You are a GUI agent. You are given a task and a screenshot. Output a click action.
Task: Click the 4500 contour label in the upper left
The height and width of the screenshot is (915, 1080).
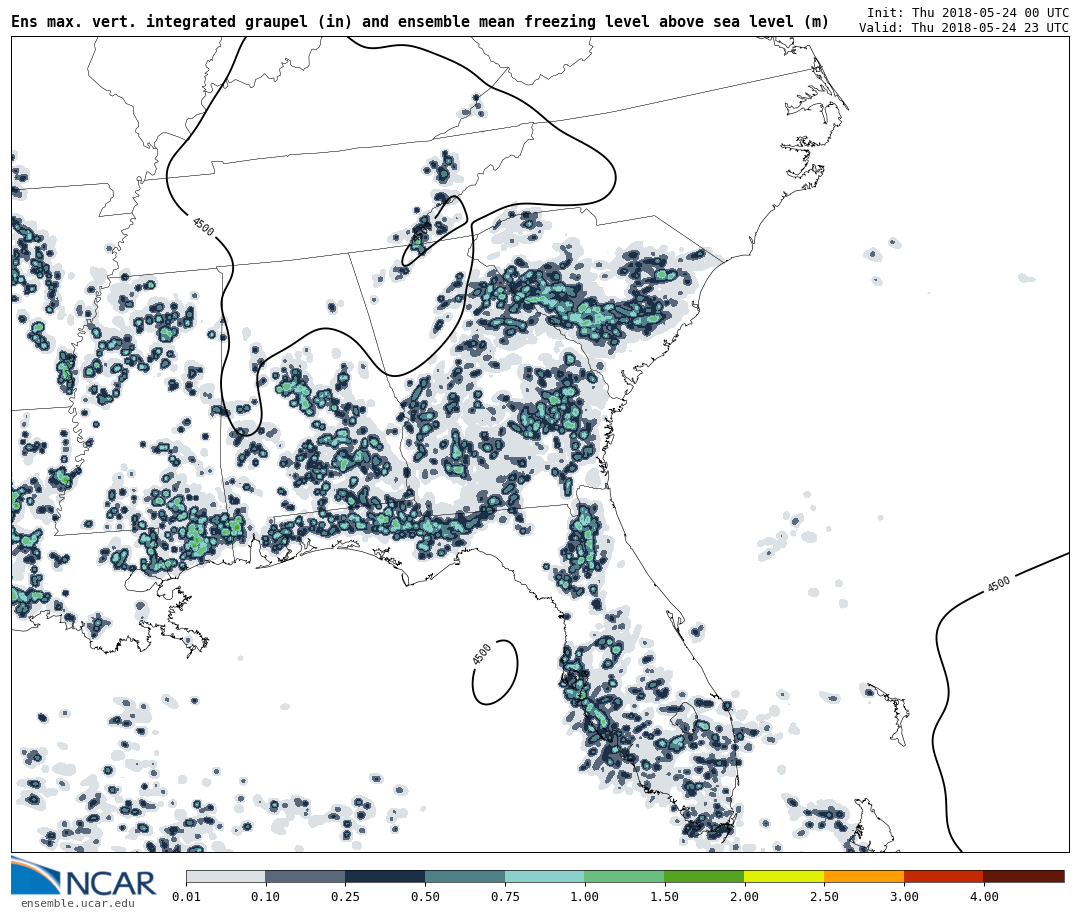203,227
